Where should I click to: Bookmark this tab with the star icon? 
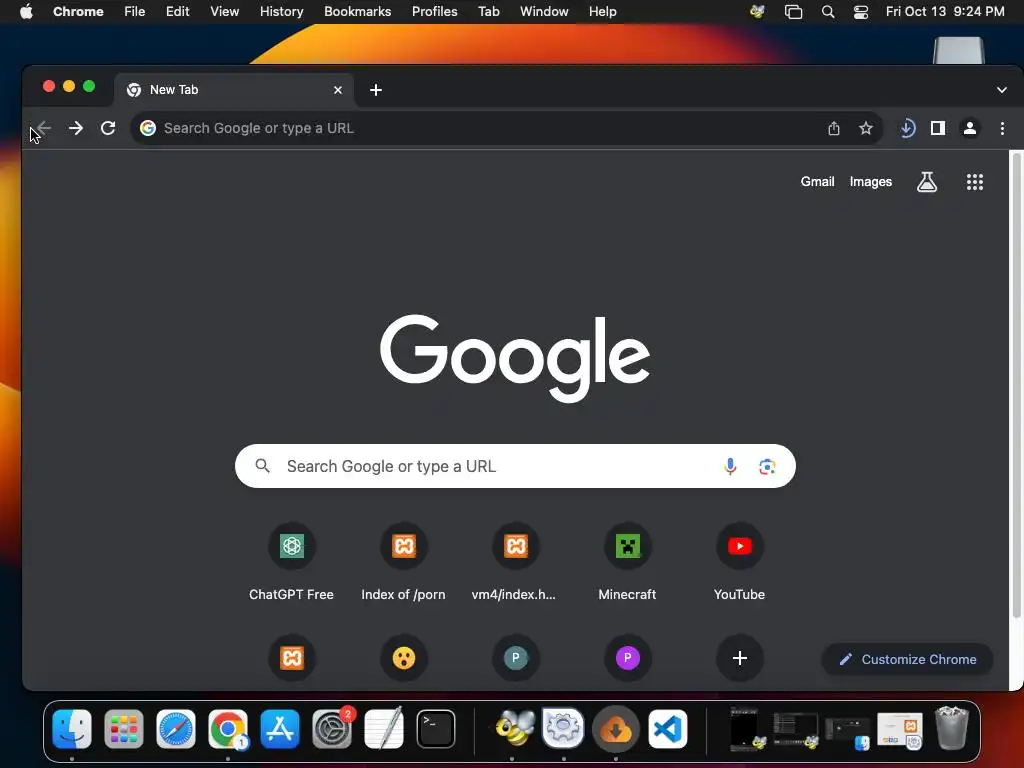click(x=866, y=129)
